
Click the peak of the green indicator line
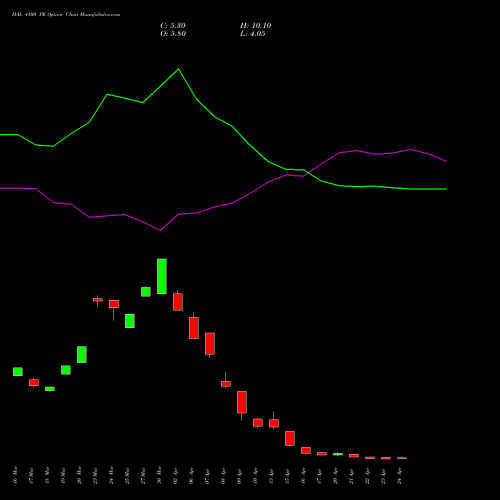click(178, 69)
